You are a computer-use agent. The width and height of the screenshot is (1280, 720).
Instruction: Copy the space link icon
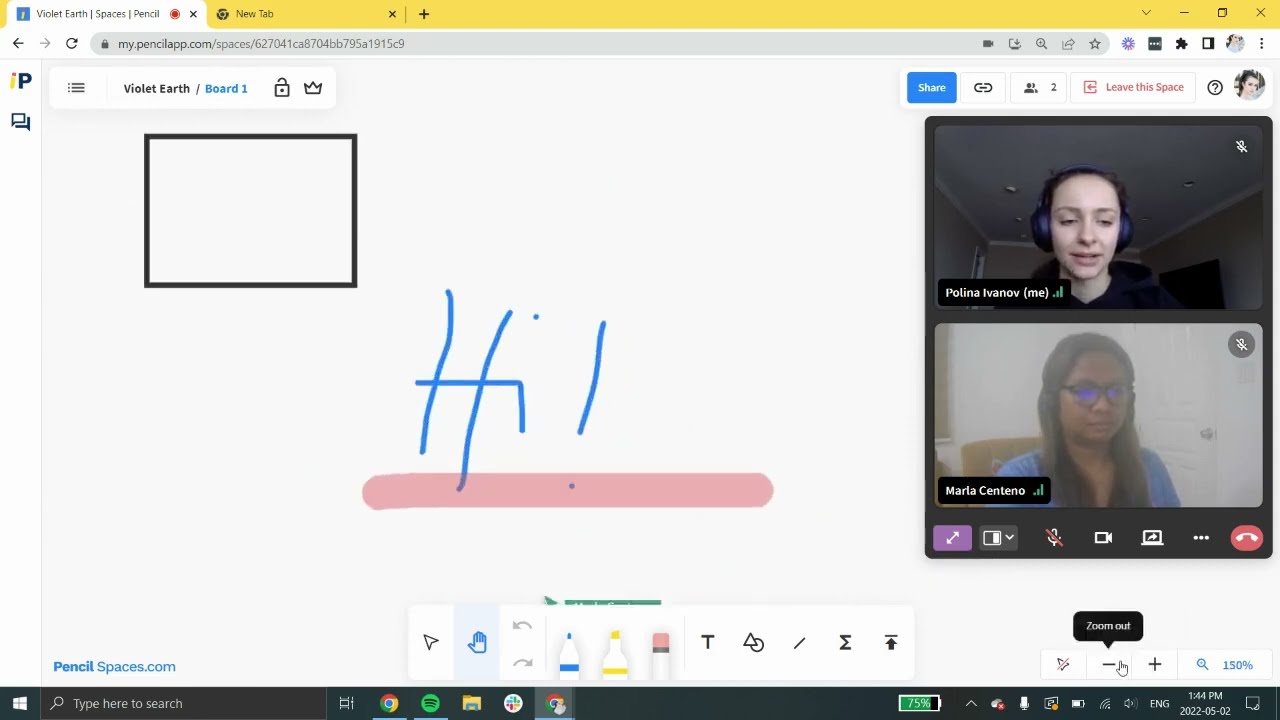coord(983,87)
